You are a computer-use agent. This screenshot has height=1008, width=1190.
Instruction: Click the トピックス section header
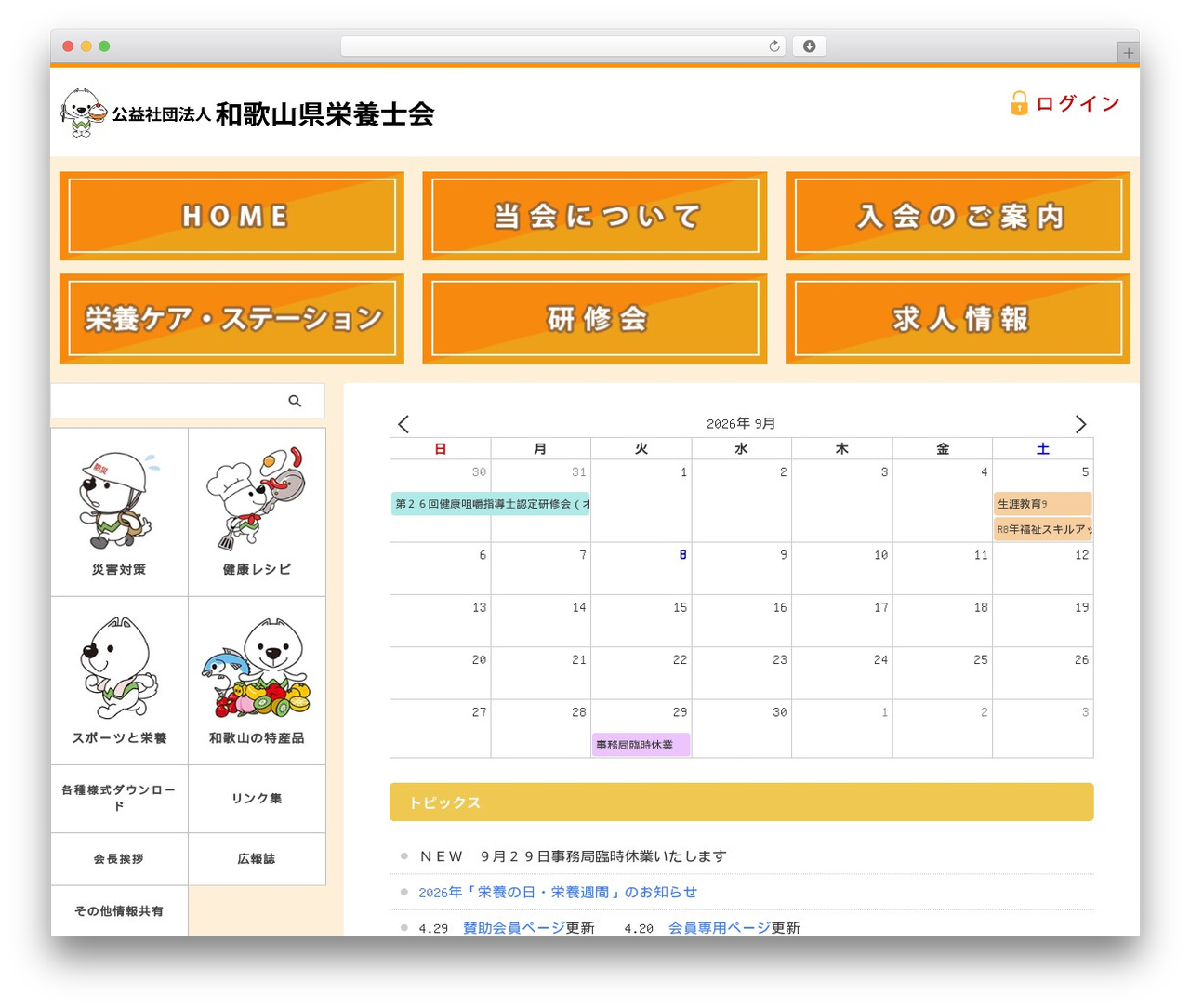pos(741,802)
